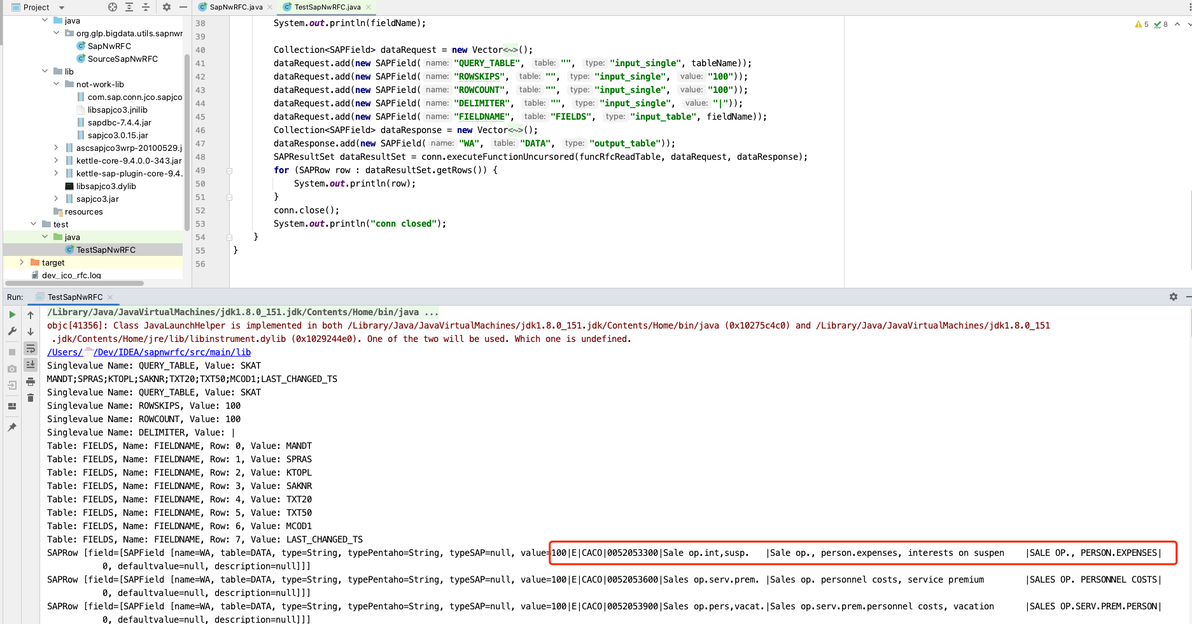Go to next highlighted error arrow
1192x624 pixels.
[x=1189, y=24]
